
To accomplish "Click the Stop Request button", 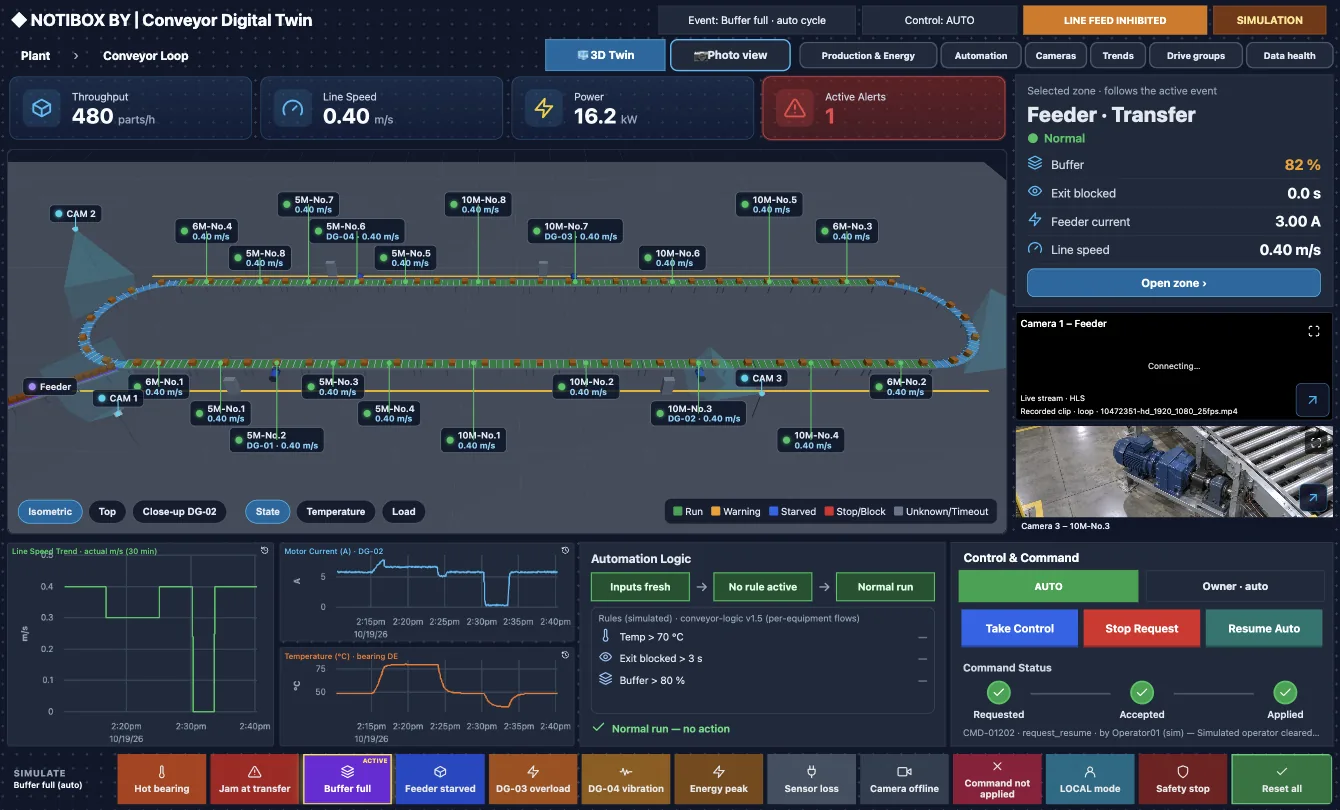I will tap(1141, 628).
